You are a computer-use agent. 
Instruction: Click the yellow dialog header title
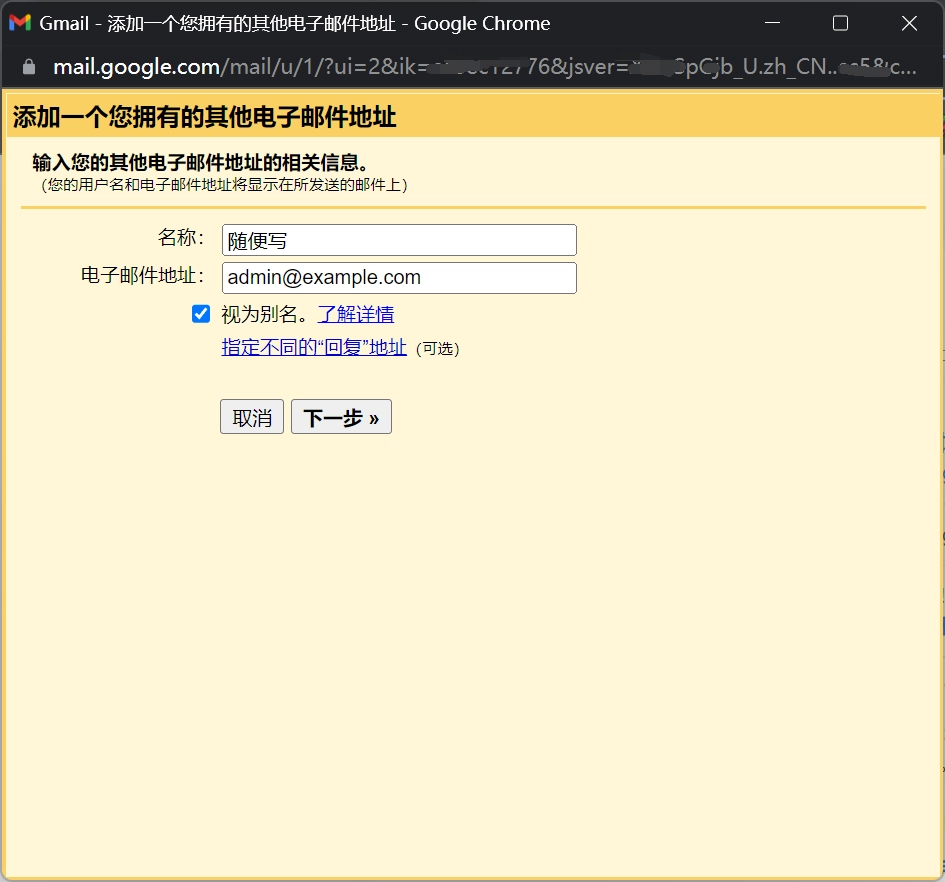click(x=205, y=118)
